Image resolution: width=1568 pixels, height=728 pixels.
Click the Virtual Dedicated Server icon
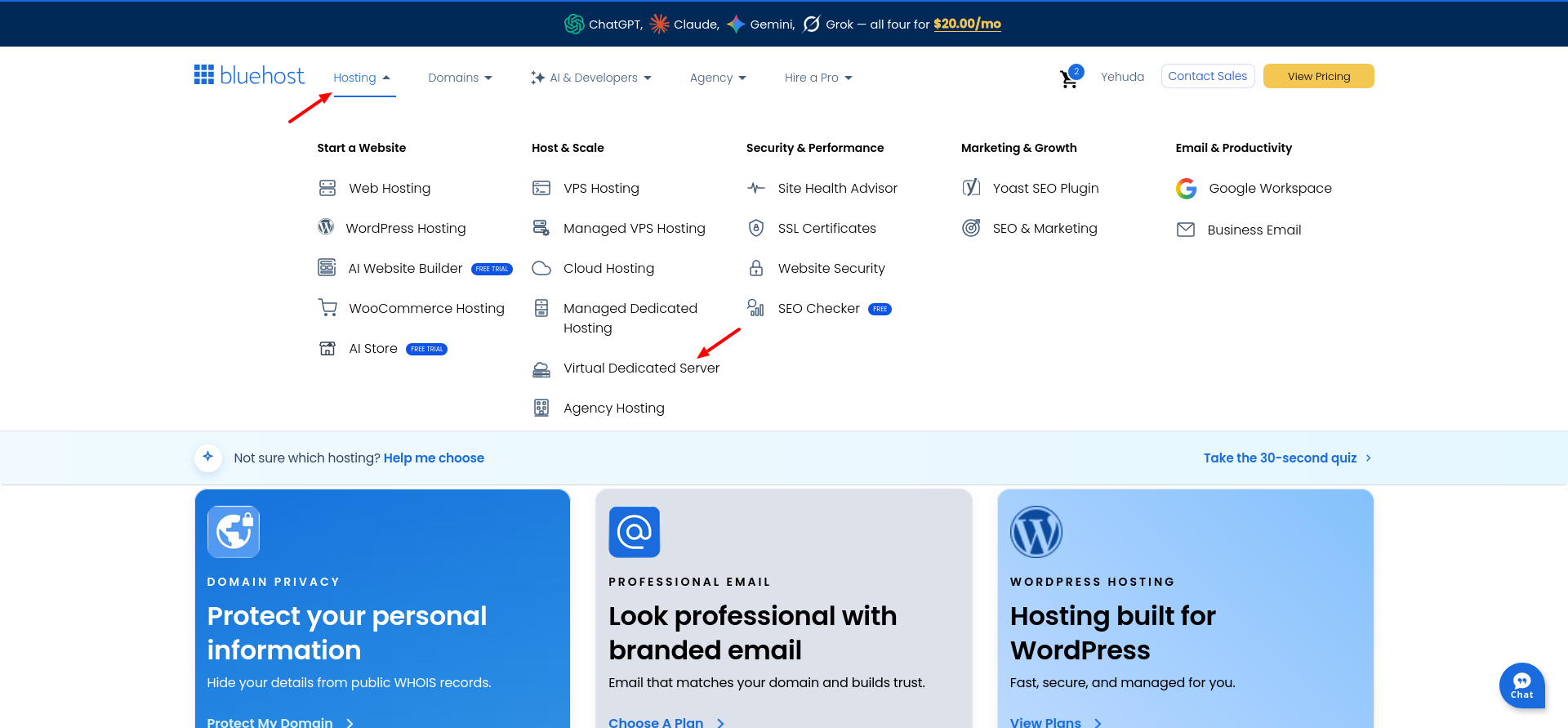(541, 369)
